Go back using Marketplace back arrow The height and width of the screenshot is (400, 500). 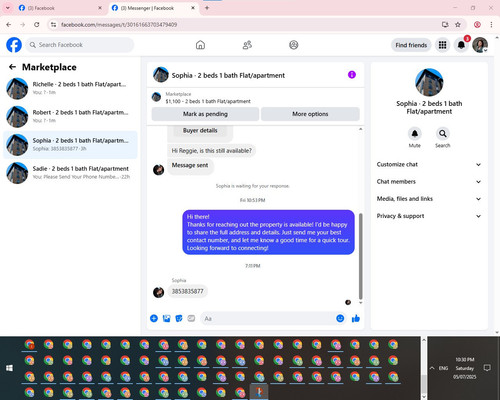12,67
